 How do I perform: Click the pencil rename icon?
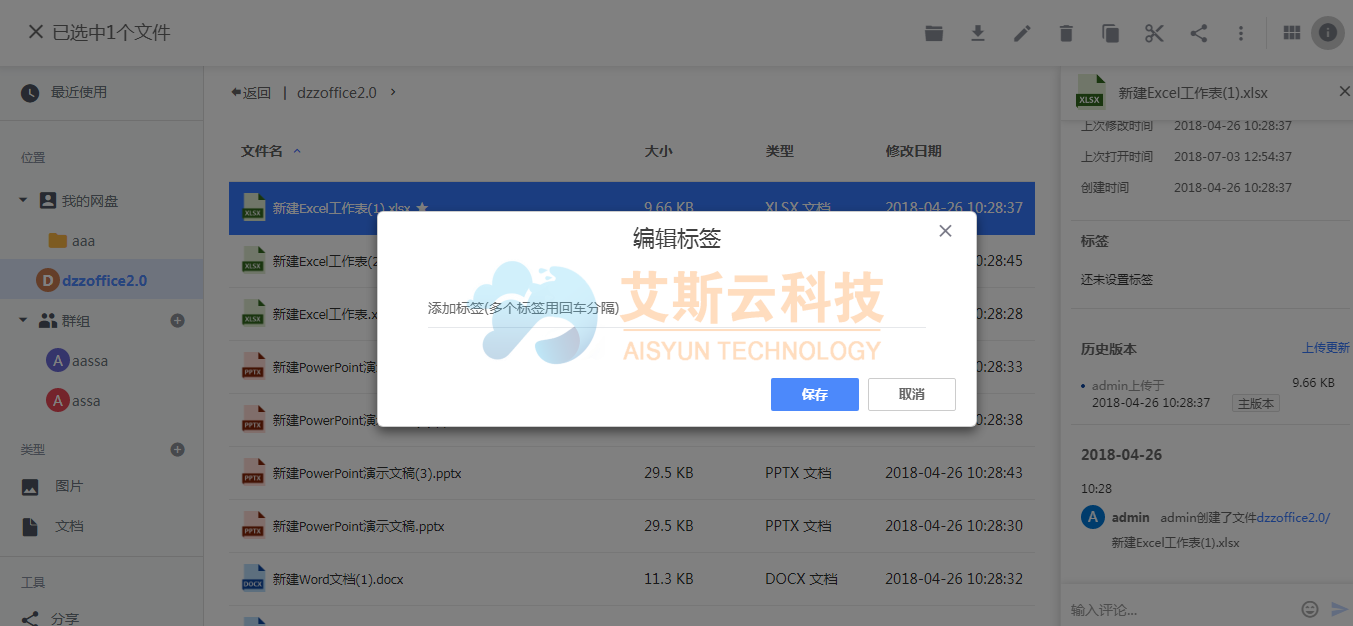pyautogui.click(x=1022, y=33)
